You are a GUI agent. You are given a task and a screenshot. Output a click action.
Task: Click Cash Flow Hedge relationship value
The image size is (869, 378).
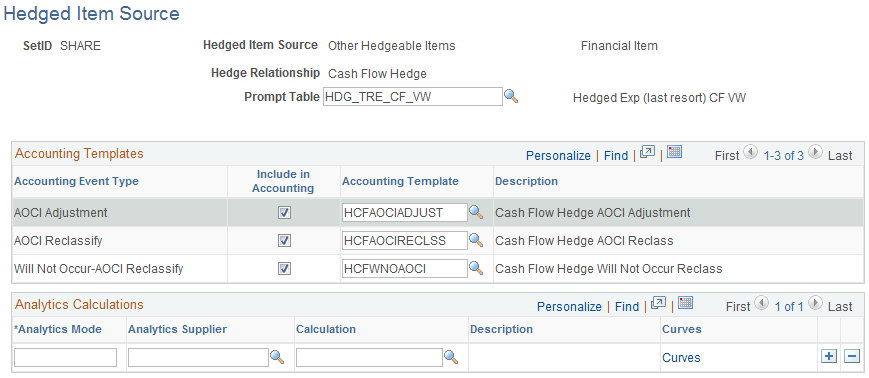click(377, 74)
